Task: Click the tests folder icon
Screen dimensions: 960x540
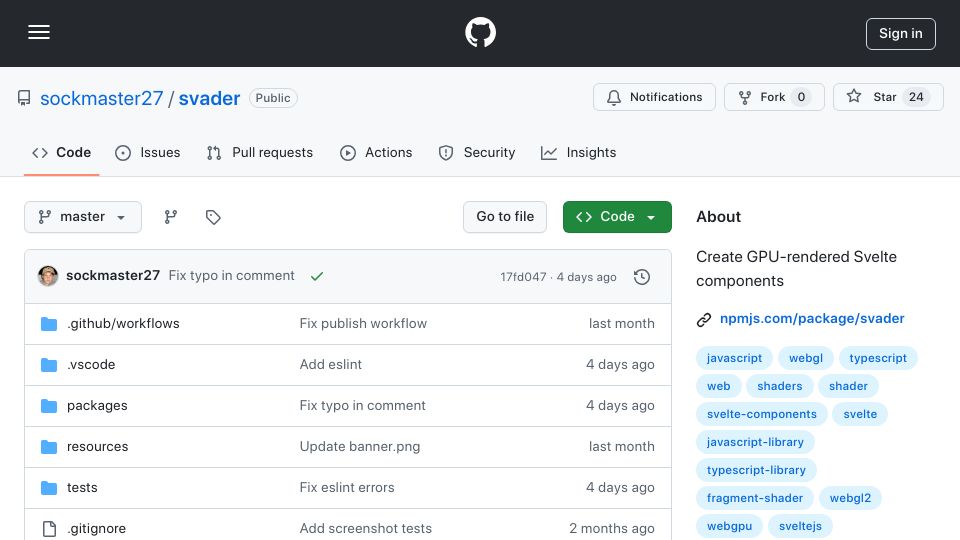Action: click(49, 488)
